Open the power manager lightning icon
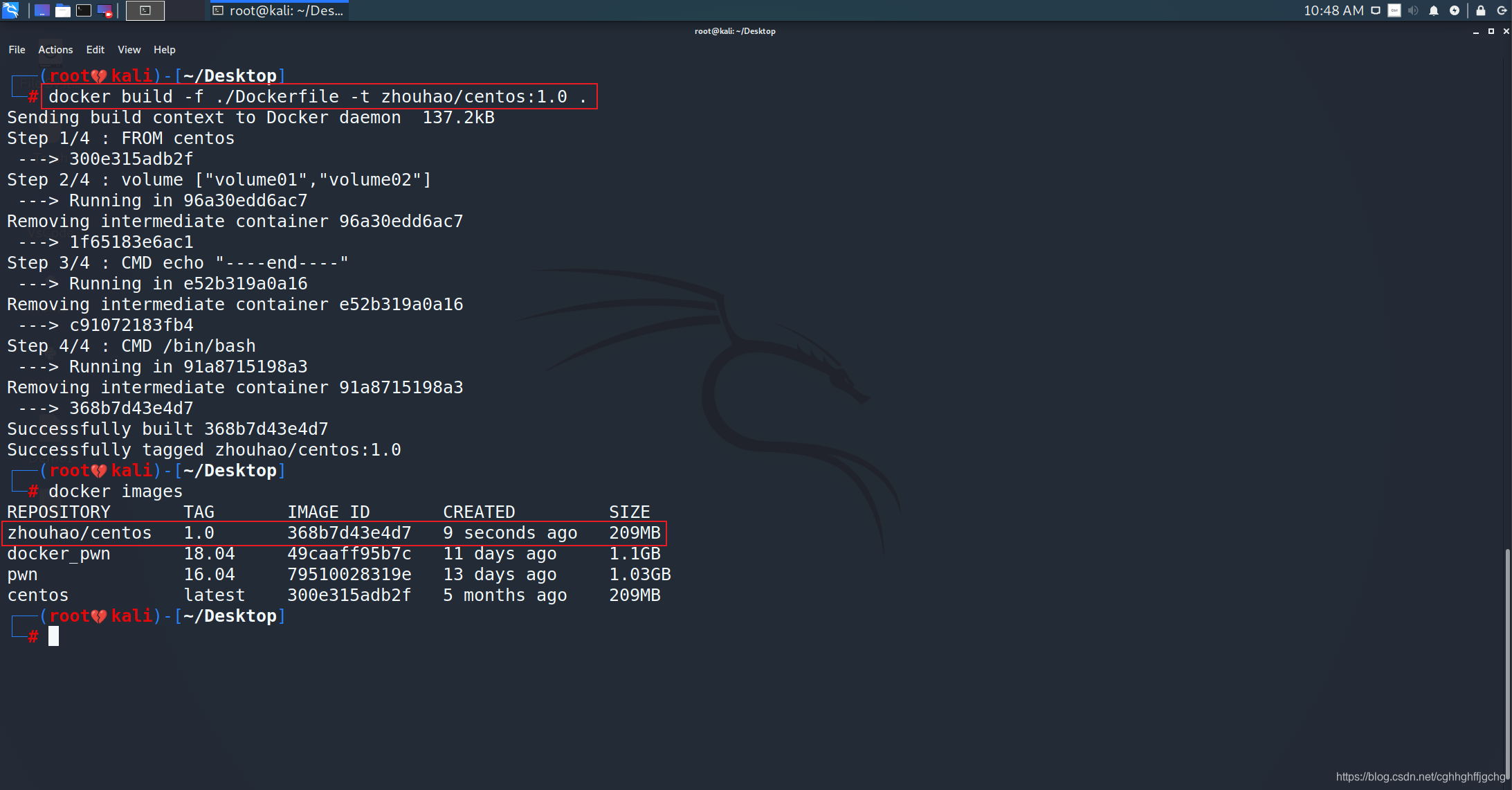1512x790 pixels. pos(1455,10)
